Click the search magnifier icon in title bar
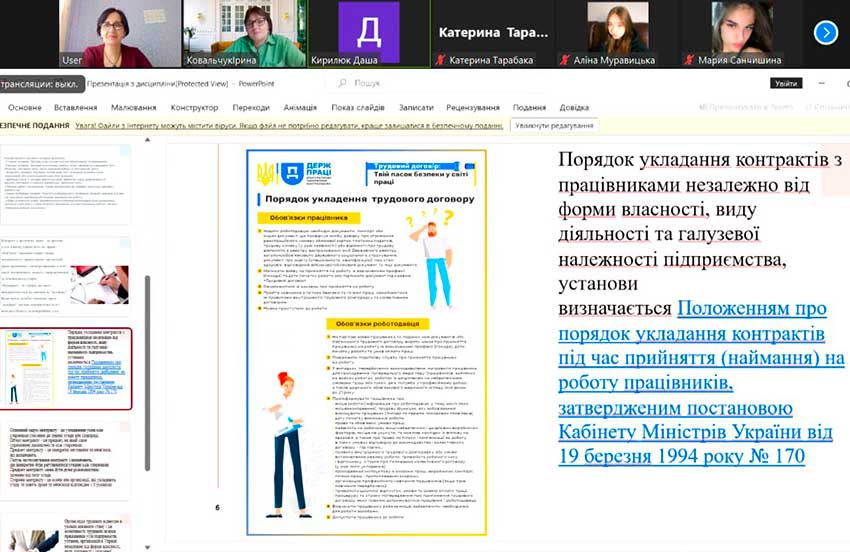This screenshot has height=552, width=850. [343, 84]
